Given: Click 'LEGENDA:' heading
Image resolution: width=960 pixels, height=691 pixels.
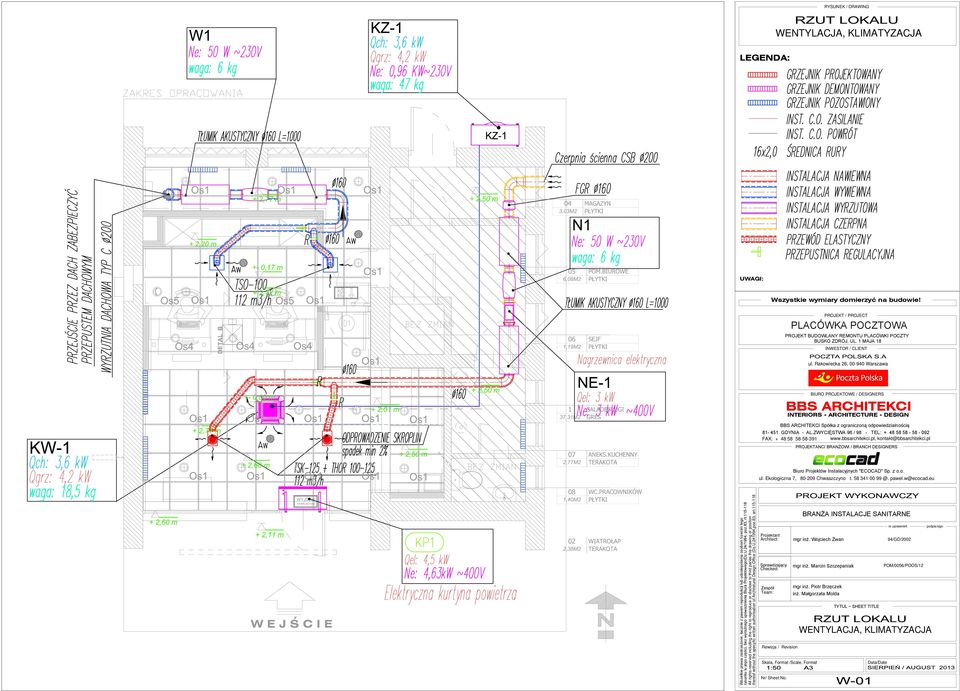Looking at the screenshot, I should point(765,58).
